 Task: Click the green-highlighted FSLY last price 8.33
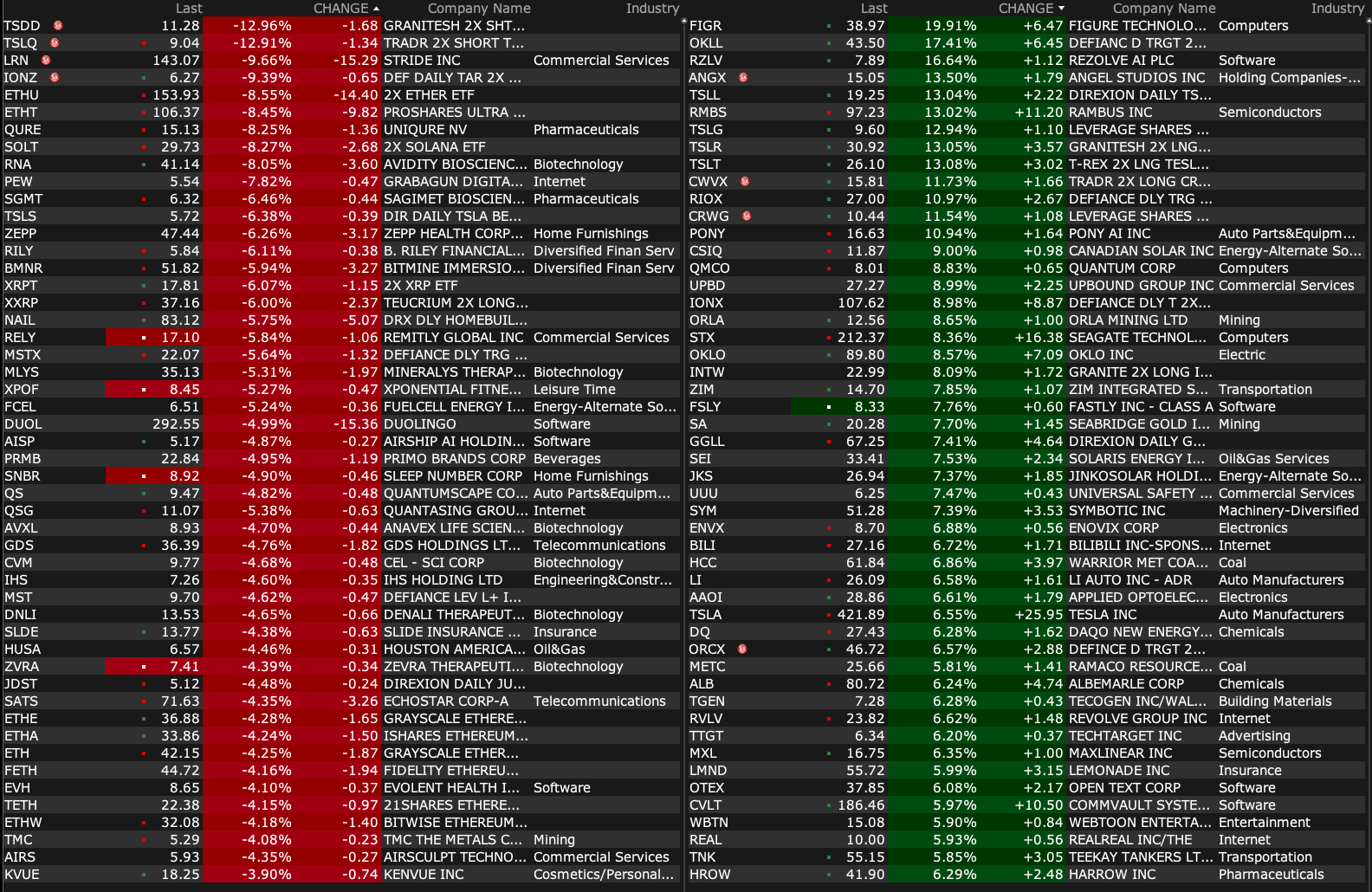pyautogui.click(x=869, y=407)
